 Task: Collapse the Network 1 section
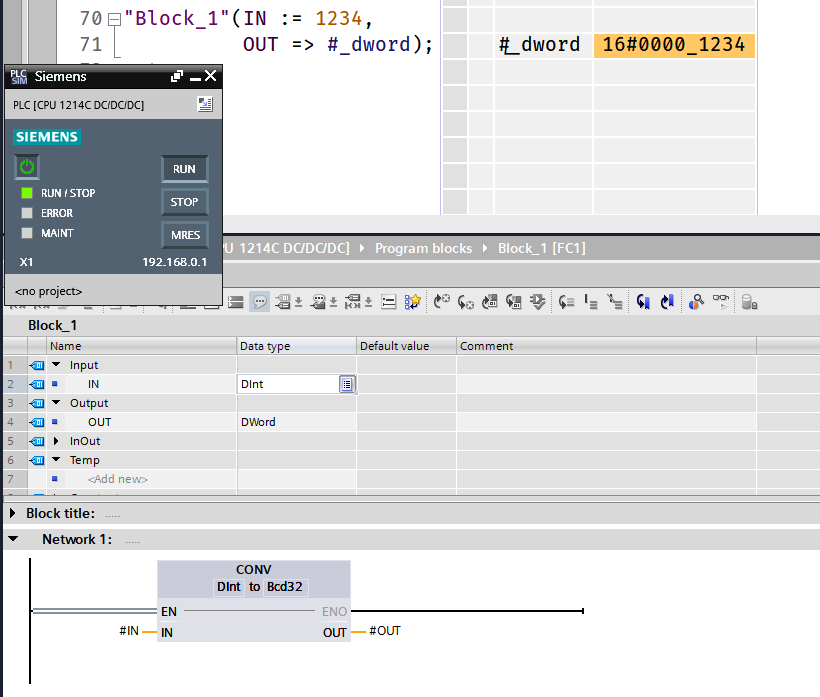pos(12,539)
